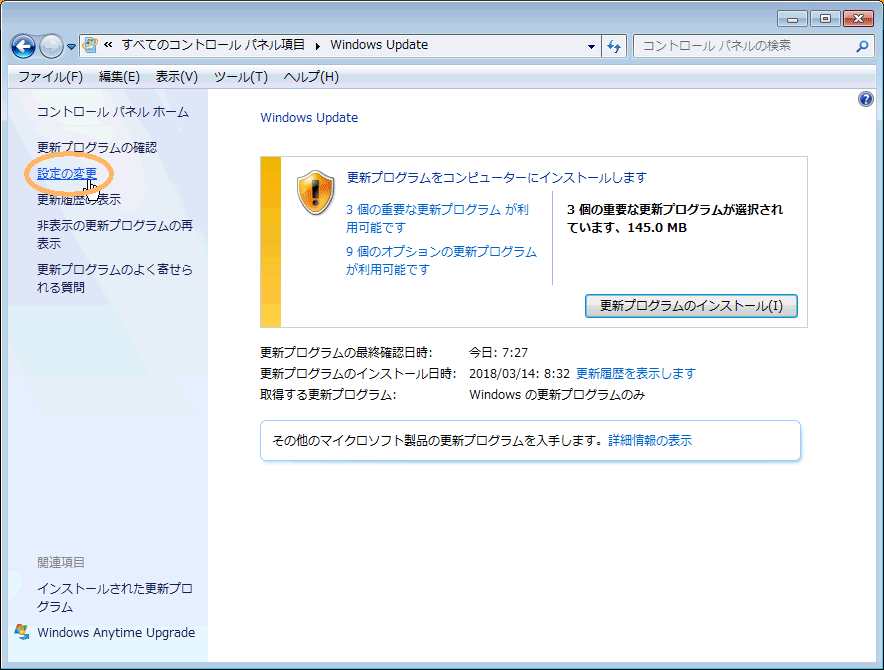The height and width of the screenshot is (670, 884).
Task: Click 更新プログラムをコンピューターにインストールします heading
Action: pyautogui.click(x=497, y=178)
